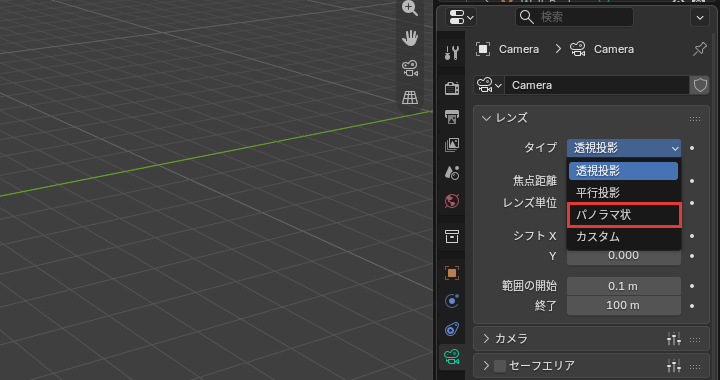Click the Camera object icon in breadcrumb

483,49
